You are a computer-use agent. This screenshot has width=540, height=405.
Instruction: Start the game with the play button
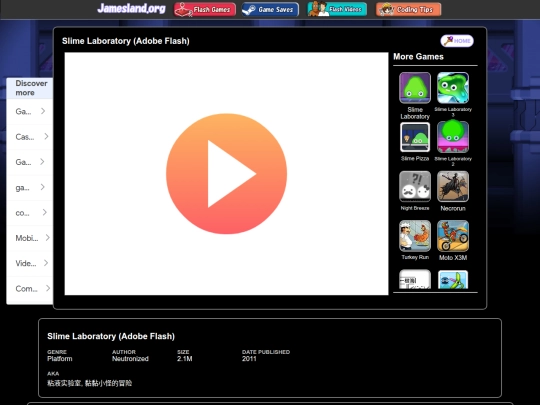[x=226, y=174]
